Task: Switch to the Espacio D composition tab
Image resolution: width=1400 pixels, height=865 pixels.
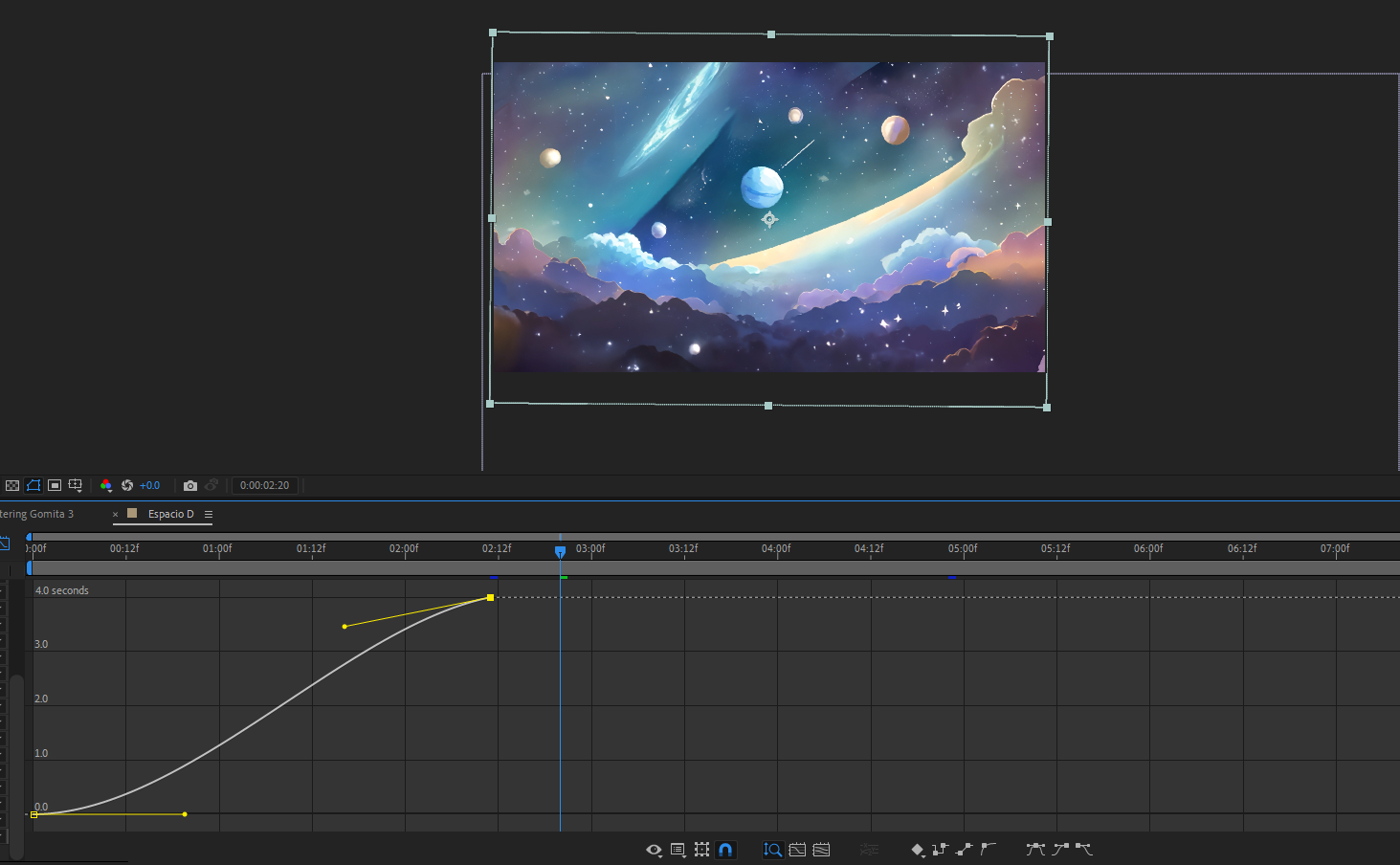Action: point(170,514)
